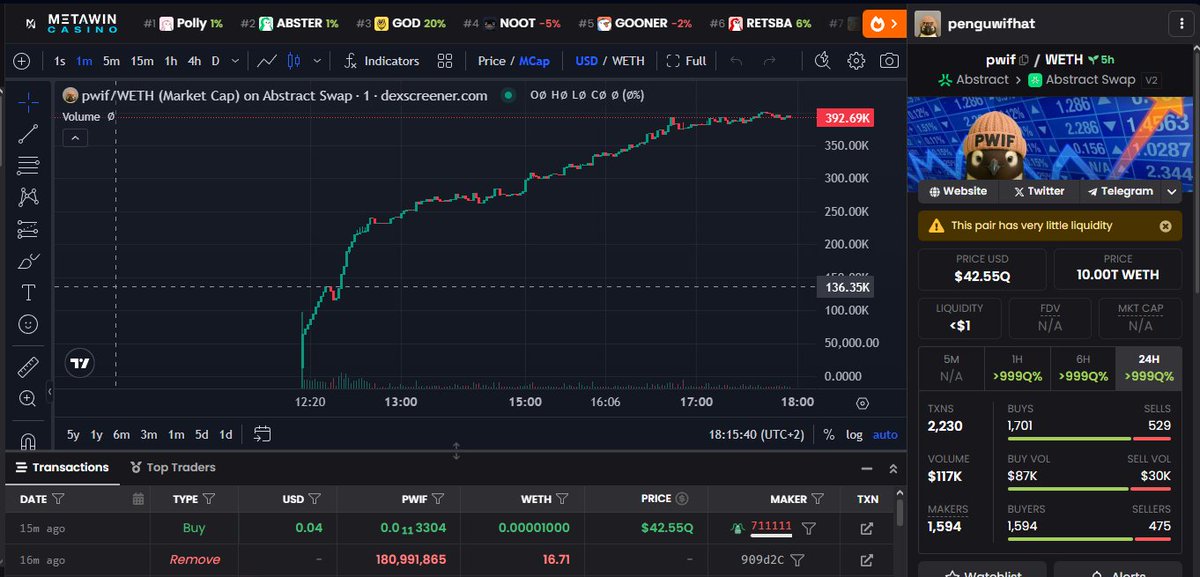Minimize the transactions panel
This screenshot has height=577, width=1200.
866,468
